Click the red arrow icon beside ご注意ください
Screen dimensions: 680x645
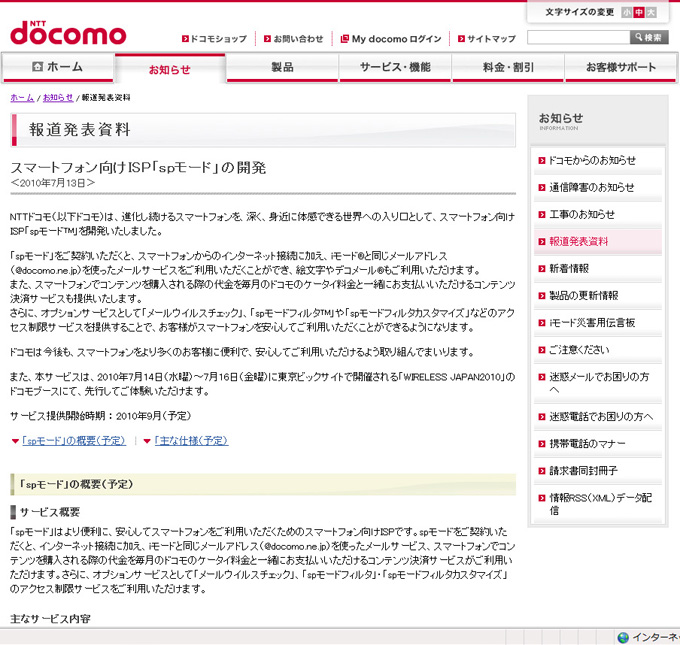[x=542, y=350]
